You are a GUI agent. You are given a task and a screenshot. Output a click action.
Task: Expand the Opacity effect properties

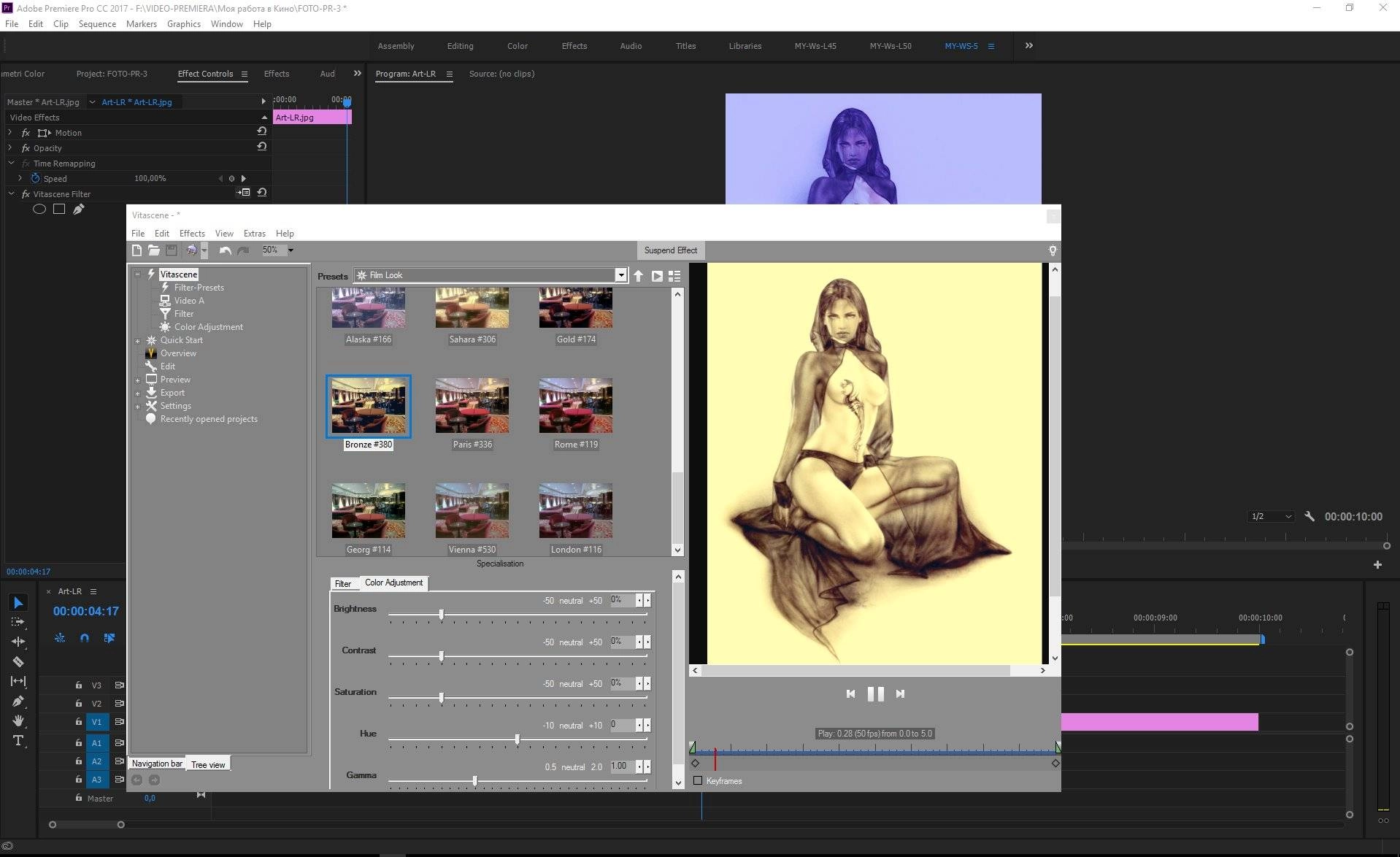click(10, 147)
